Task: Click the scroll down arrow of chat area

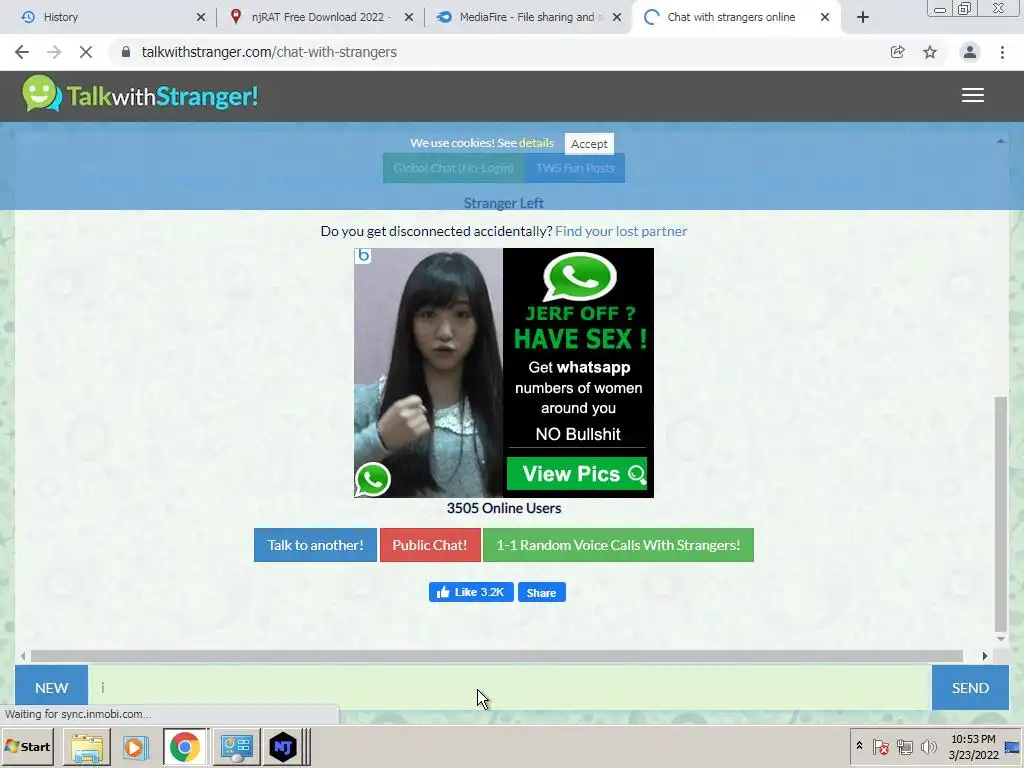Action: tap(1000, 639)
